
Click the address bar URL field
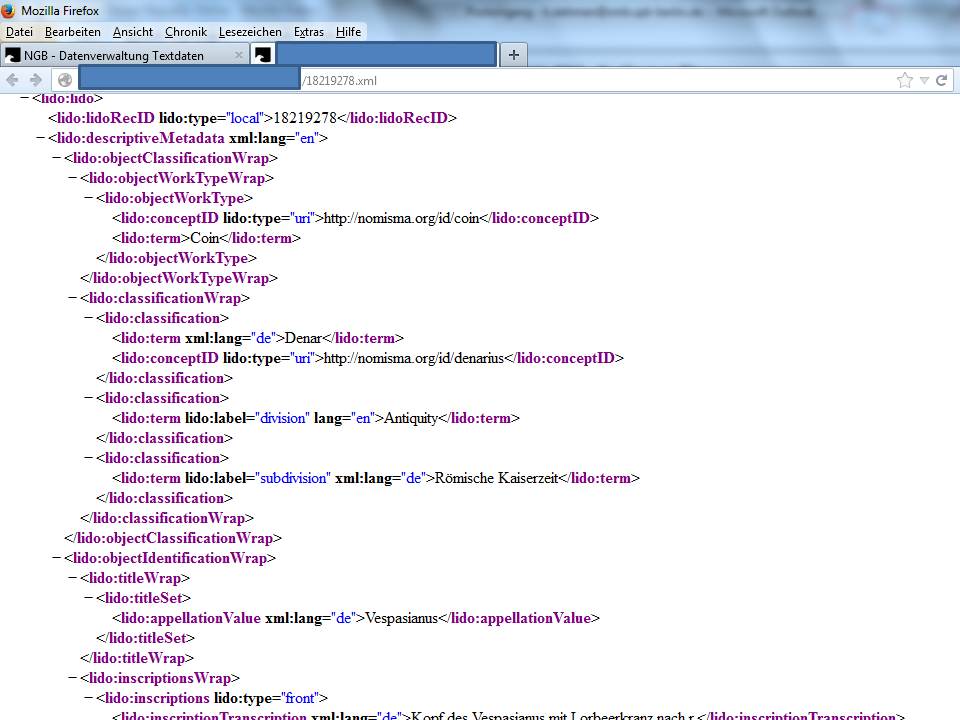(600, 80)
